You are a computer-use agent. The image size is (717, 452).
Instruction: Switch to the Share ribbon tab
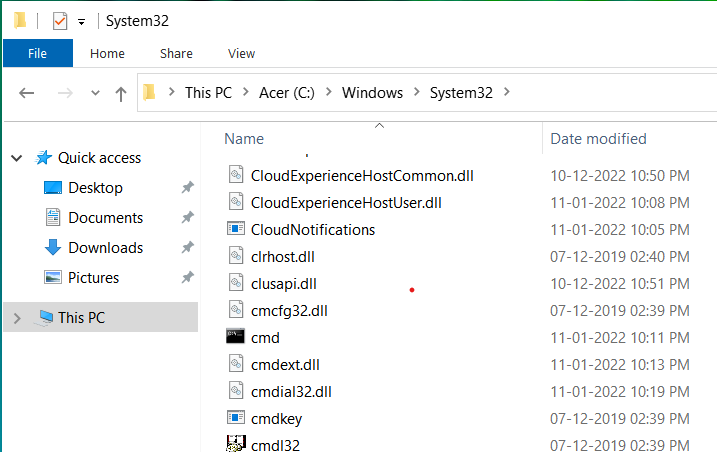[x=176, y=54]
